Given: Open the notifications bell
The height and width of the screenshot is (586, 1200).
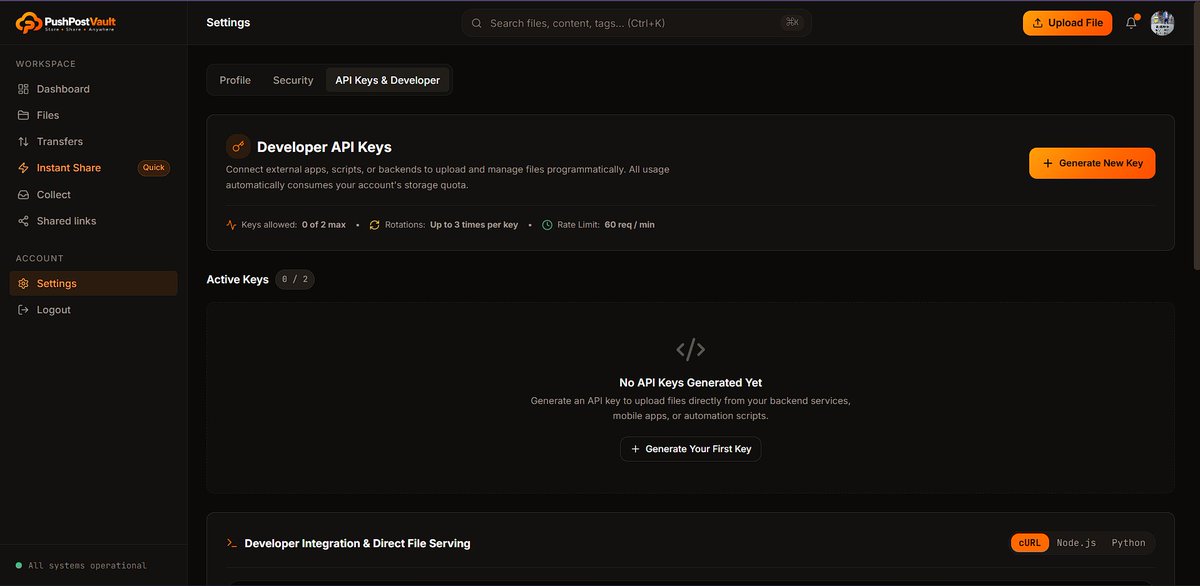Looking at the screenshot, I should [x=1131, y=23].
